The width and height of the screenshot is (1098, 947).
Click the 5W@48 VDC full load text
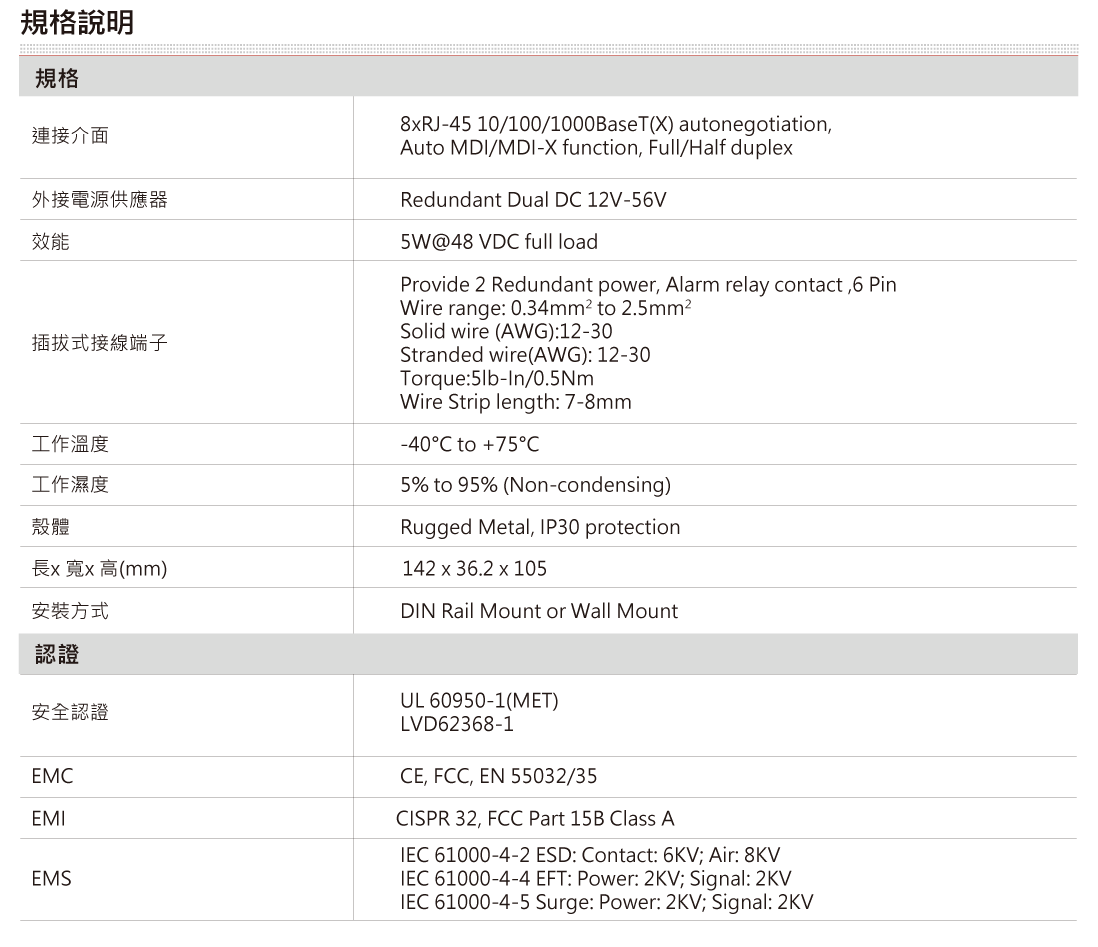tap(498, 242)
